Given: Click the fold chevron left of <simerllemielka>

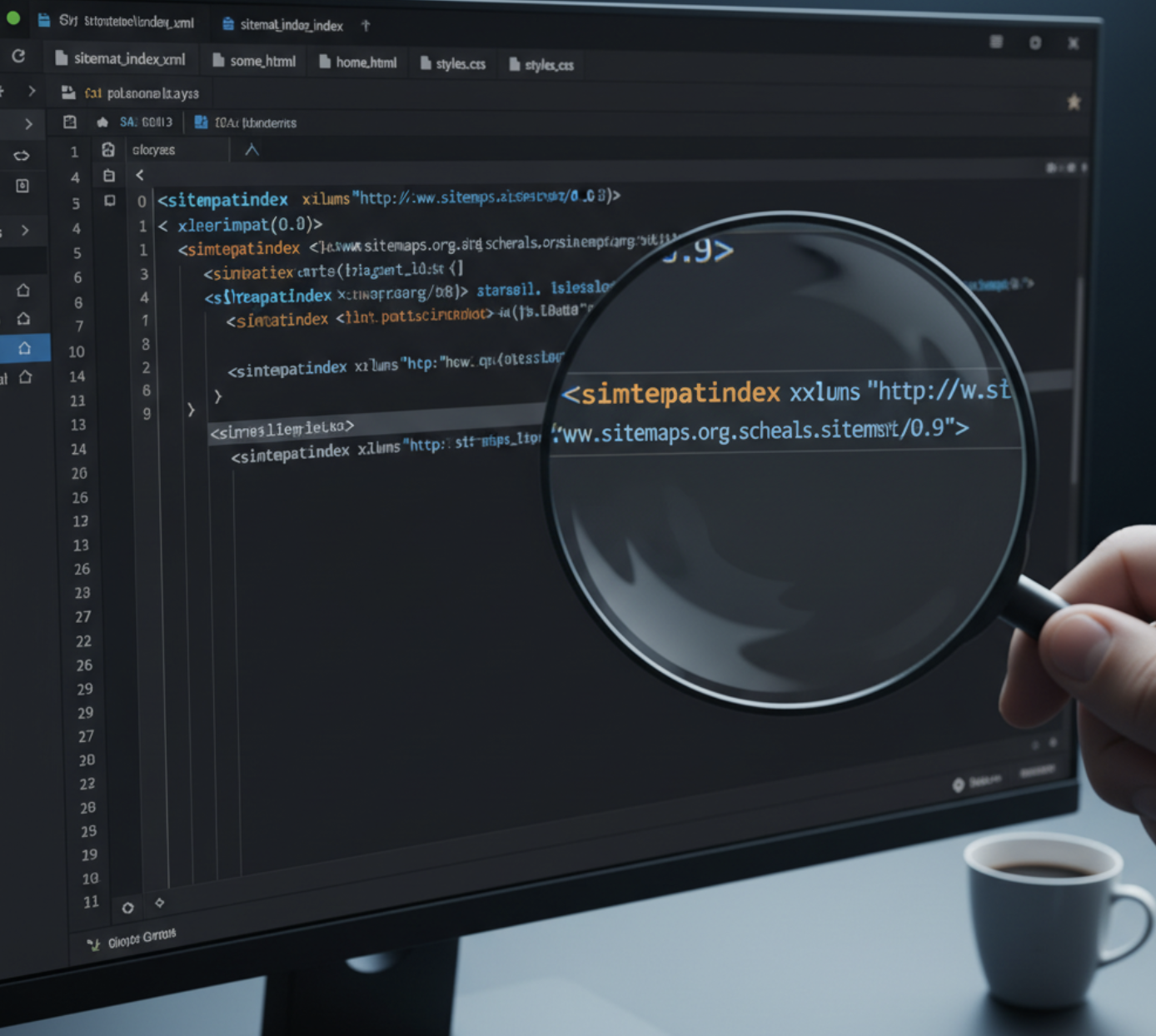Looking at the screenshot, I should pyautogui.click(x=191, y=410).
